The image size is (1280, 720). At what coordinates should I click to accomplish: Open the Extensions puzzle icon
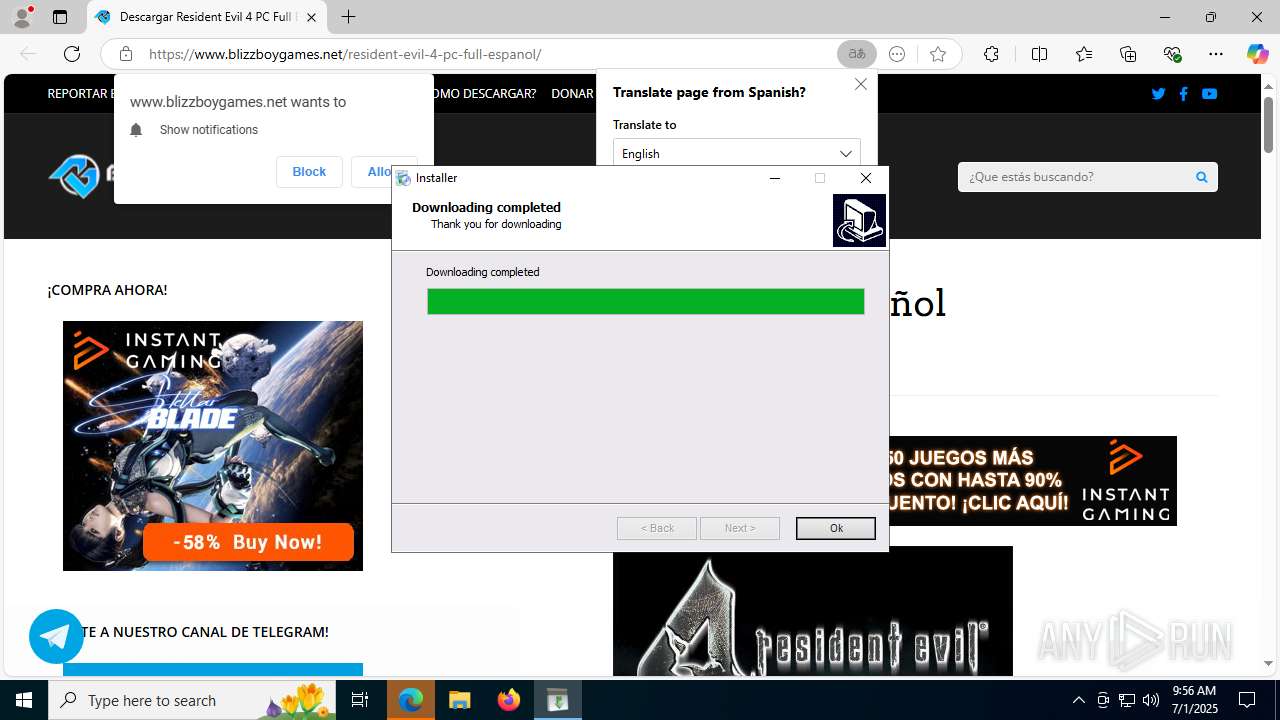click(x=991, y=54)
